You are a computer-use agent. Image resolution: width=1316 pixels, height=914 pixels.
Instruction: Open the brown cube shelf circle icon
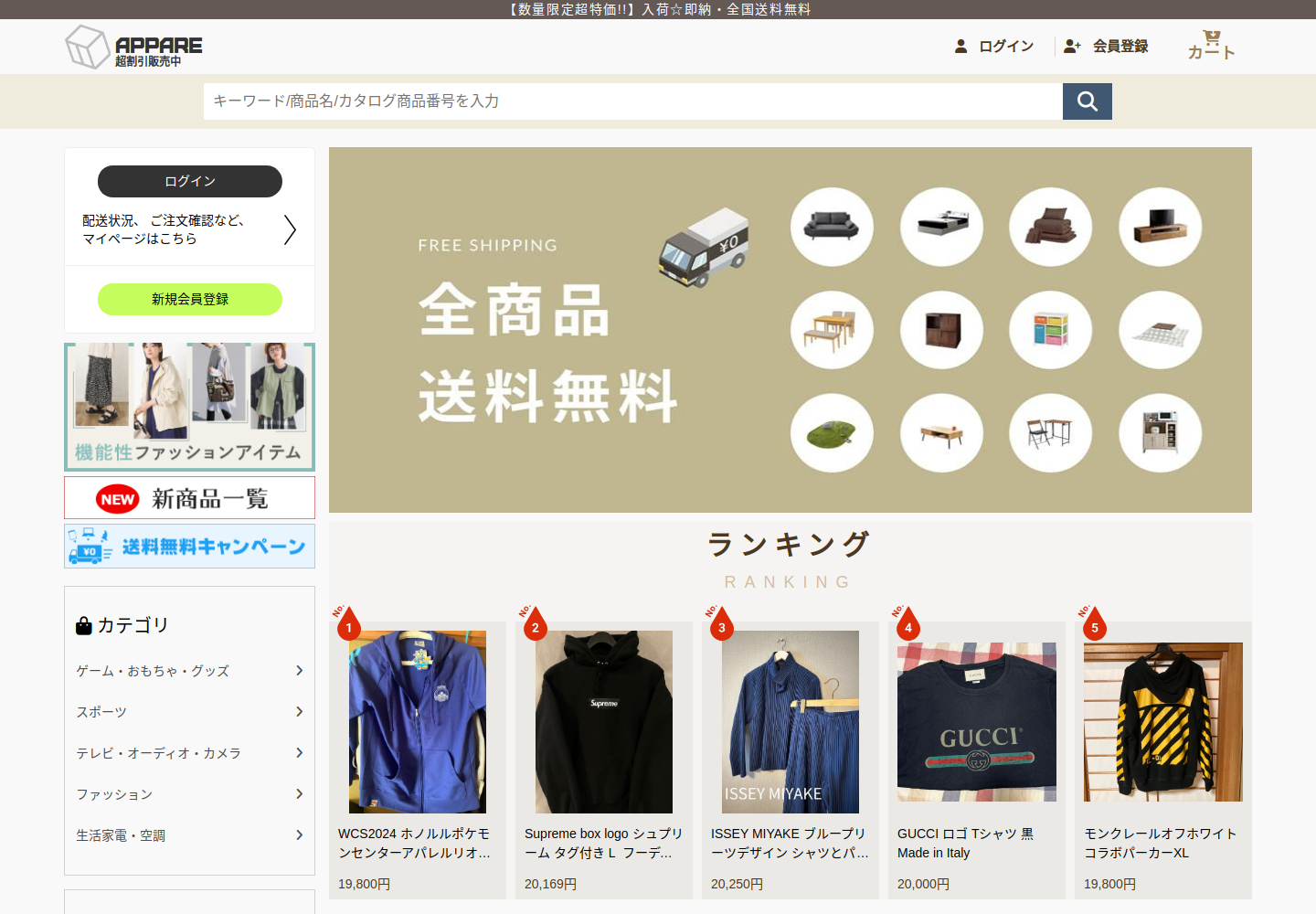941,330
